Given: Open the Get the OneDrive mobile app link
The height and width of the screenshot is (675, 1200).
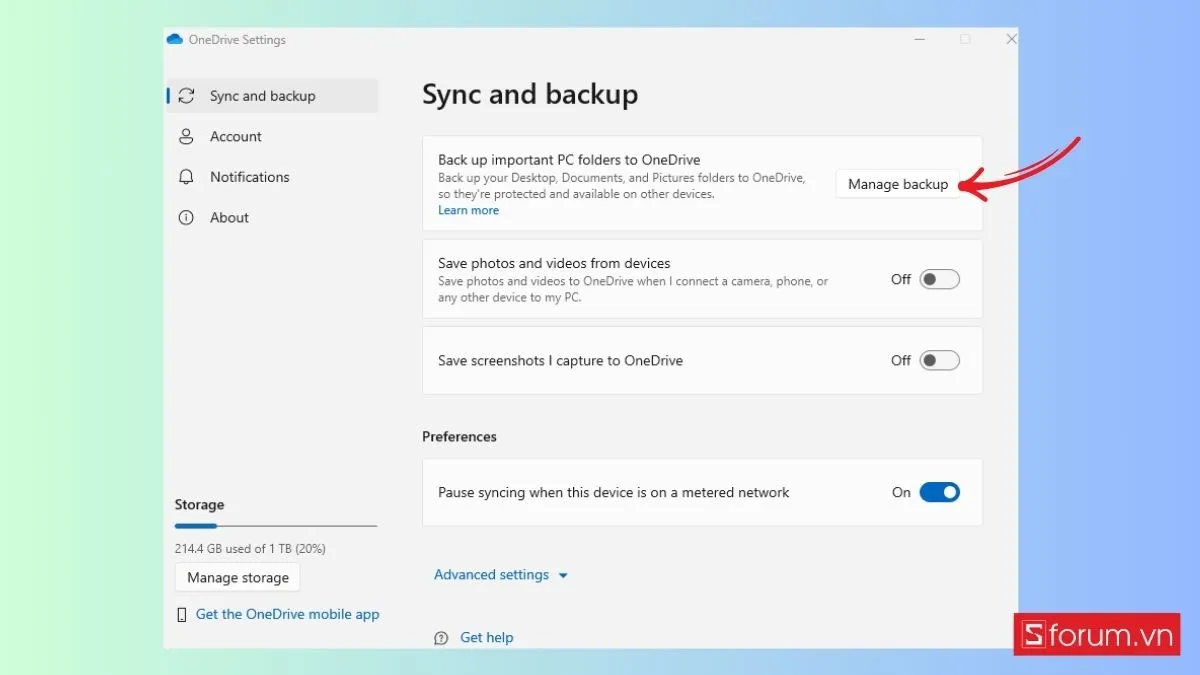Looking at the screenshot, I should point(287,614).
